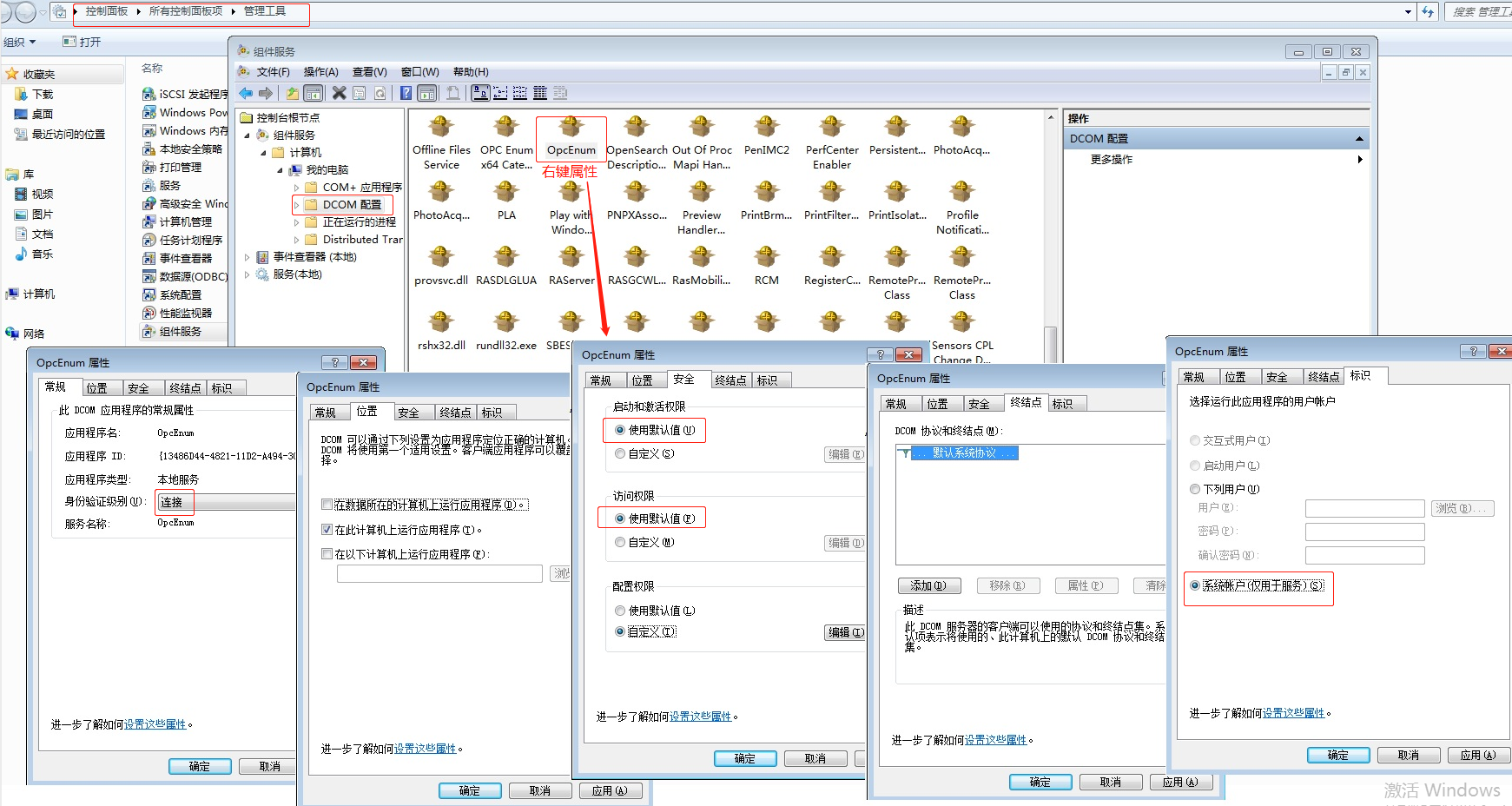Select 自定义(M) under 访问权限
This screenshot has width=1512, height=806.
tap(620, 542)
